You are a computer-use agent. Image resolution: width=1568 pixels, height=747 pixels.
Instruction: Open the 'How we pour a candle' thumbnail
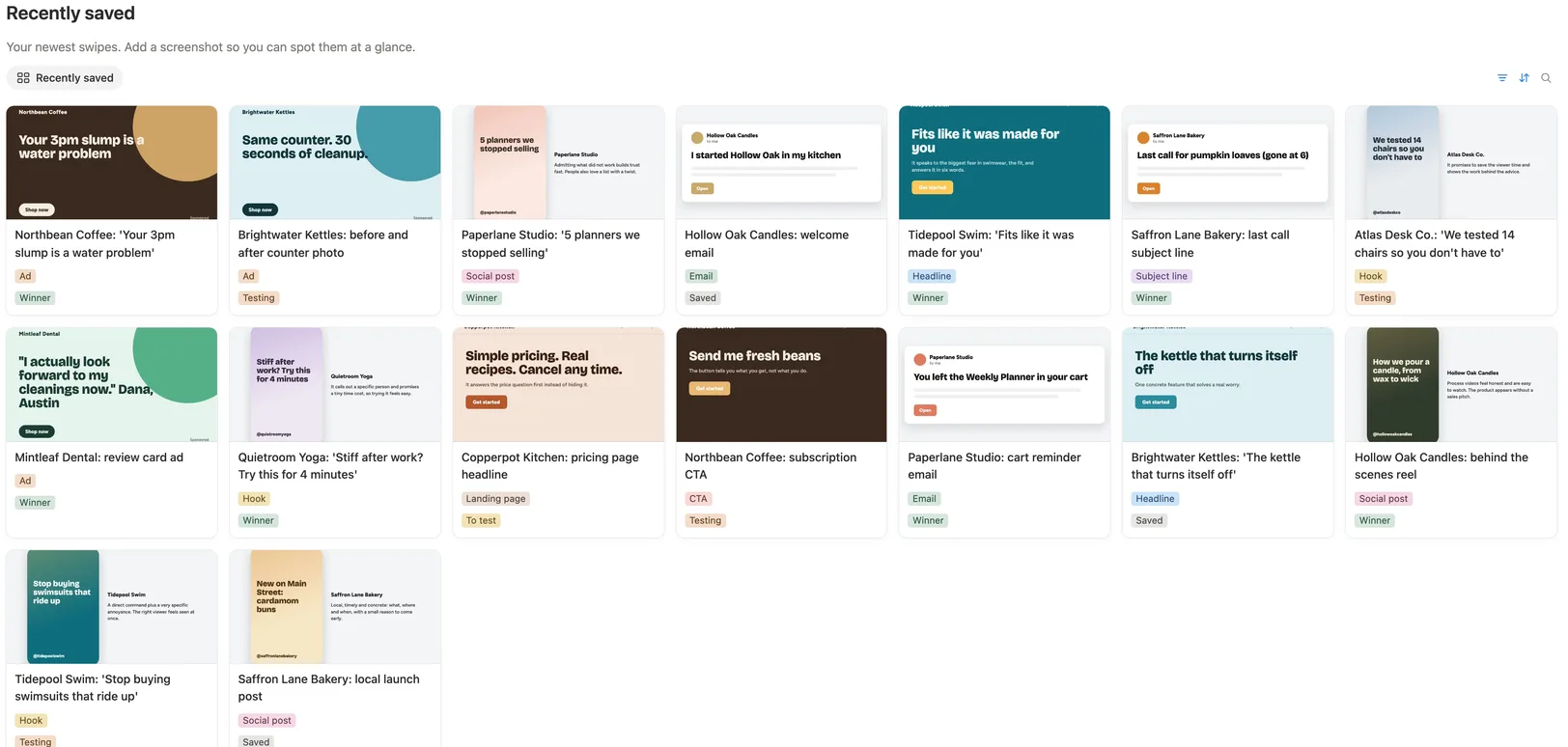pos(1450,384)
